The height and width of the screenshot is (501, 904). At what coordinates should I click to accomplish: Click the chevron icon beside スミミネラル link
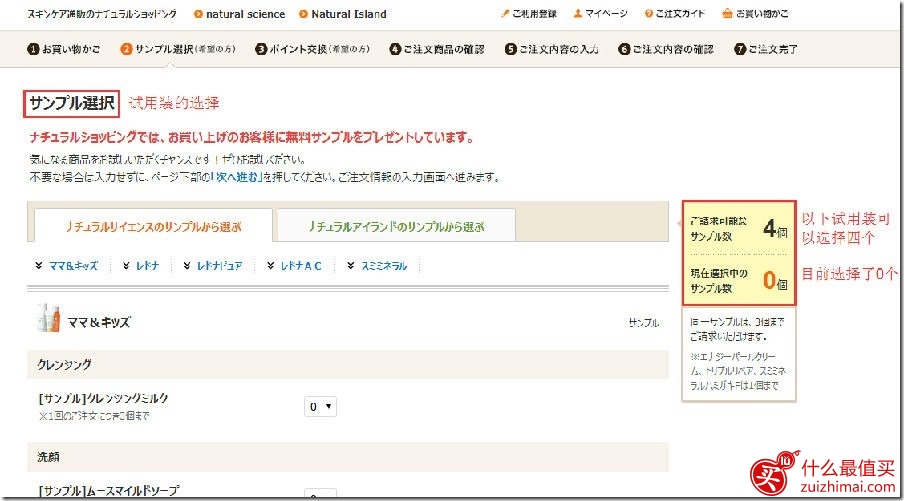[351, 265]
